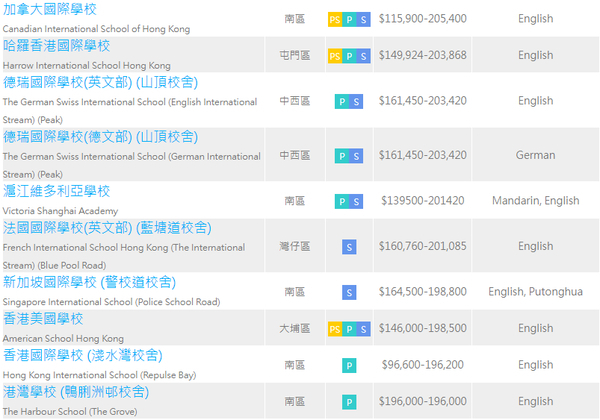Select fee $160,760-201,085 cell

(422, 246)
